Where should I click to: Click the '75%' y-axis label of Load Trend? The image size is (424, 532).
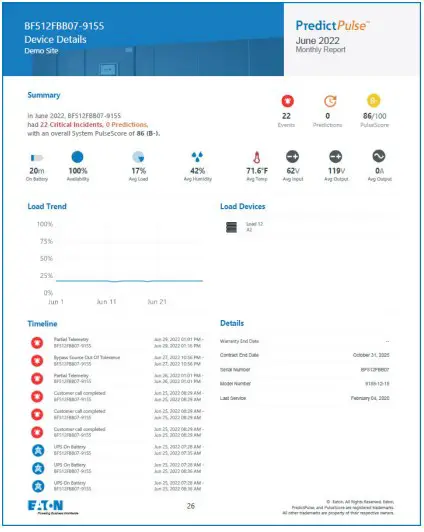(x=46, y=242)
